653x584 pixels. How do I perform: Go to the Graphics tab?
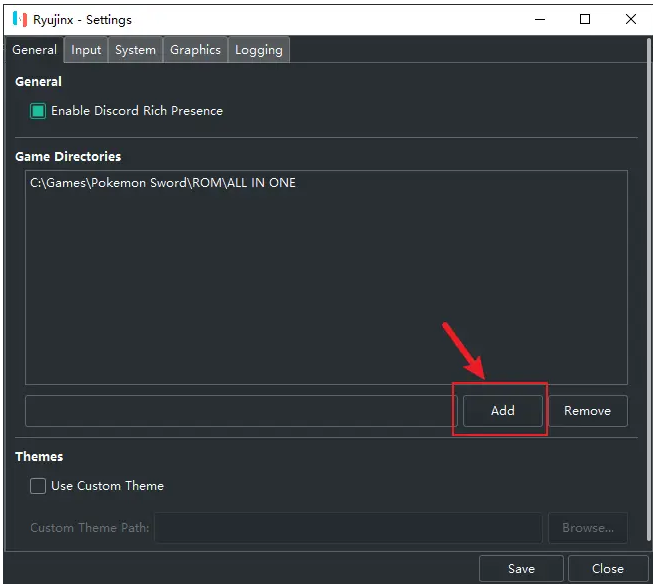pos(195,50)
